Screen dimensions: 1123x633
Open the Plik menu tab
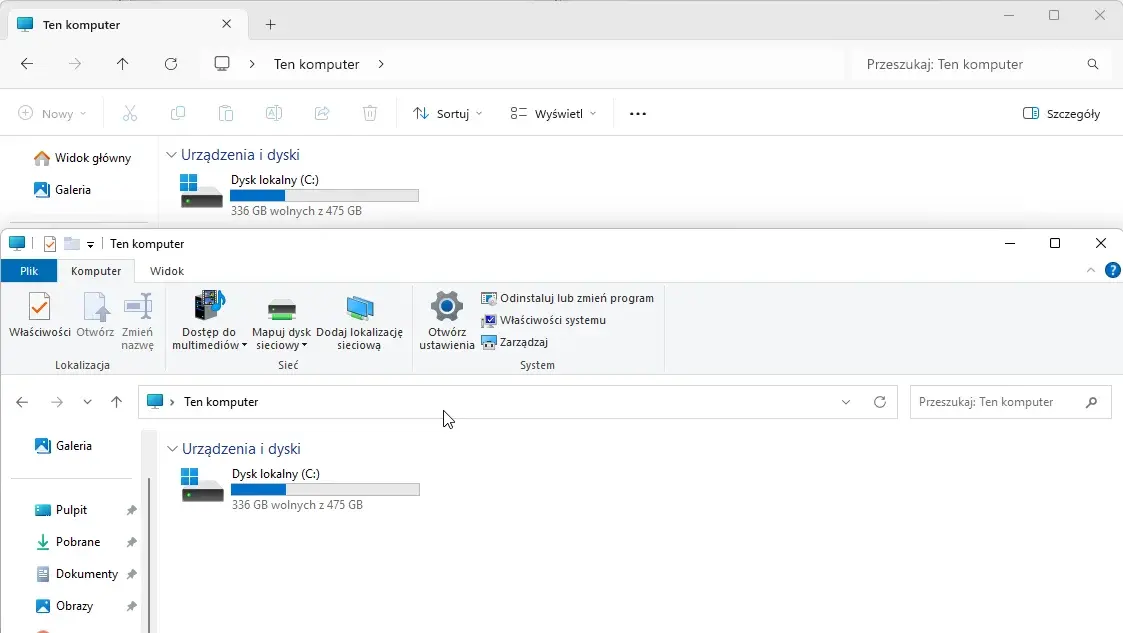point(29,271)
